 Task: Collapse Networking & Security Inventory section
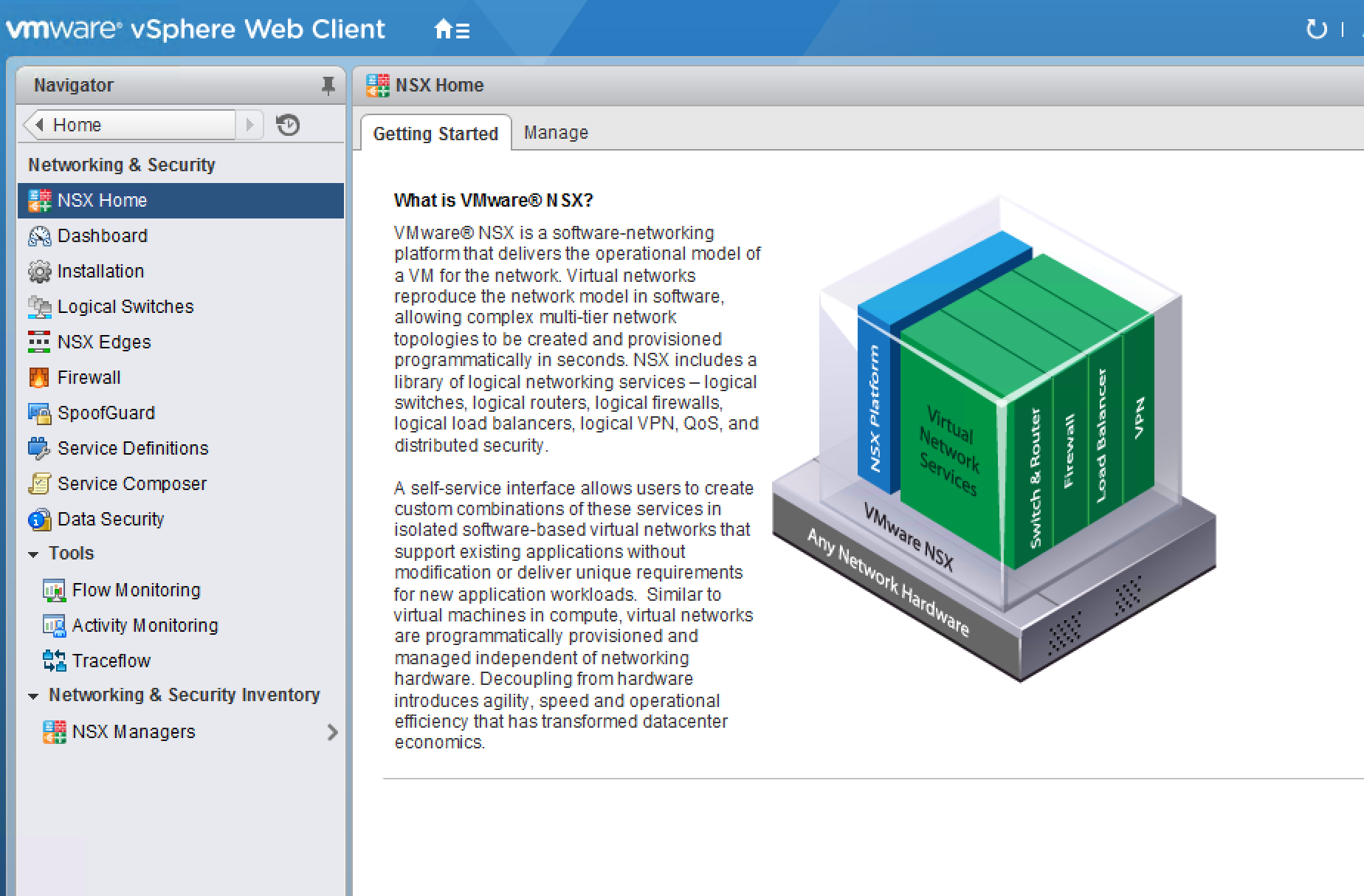tap(33, 696)
